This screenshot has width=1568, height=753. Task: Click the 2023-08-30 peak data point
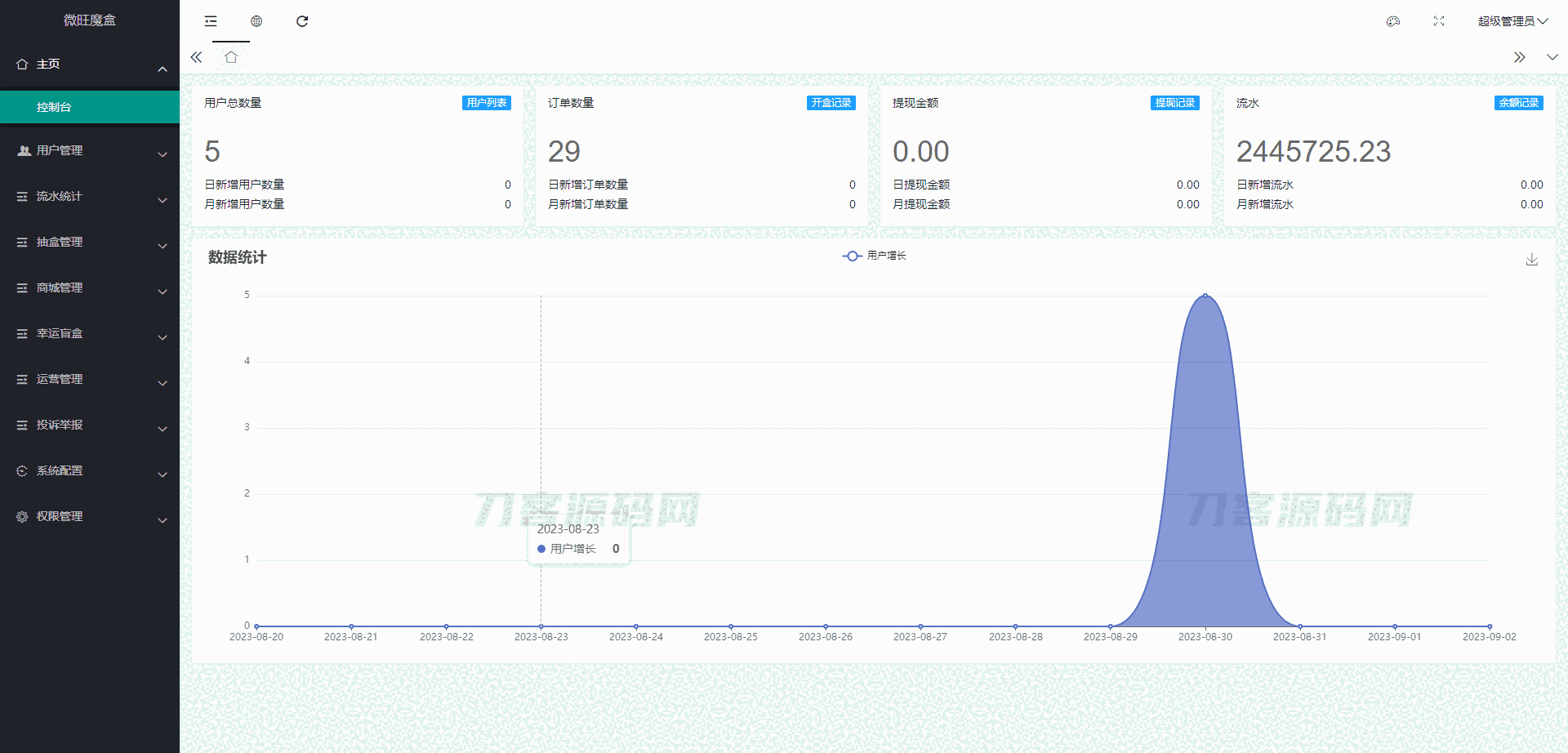point(1205,296)
